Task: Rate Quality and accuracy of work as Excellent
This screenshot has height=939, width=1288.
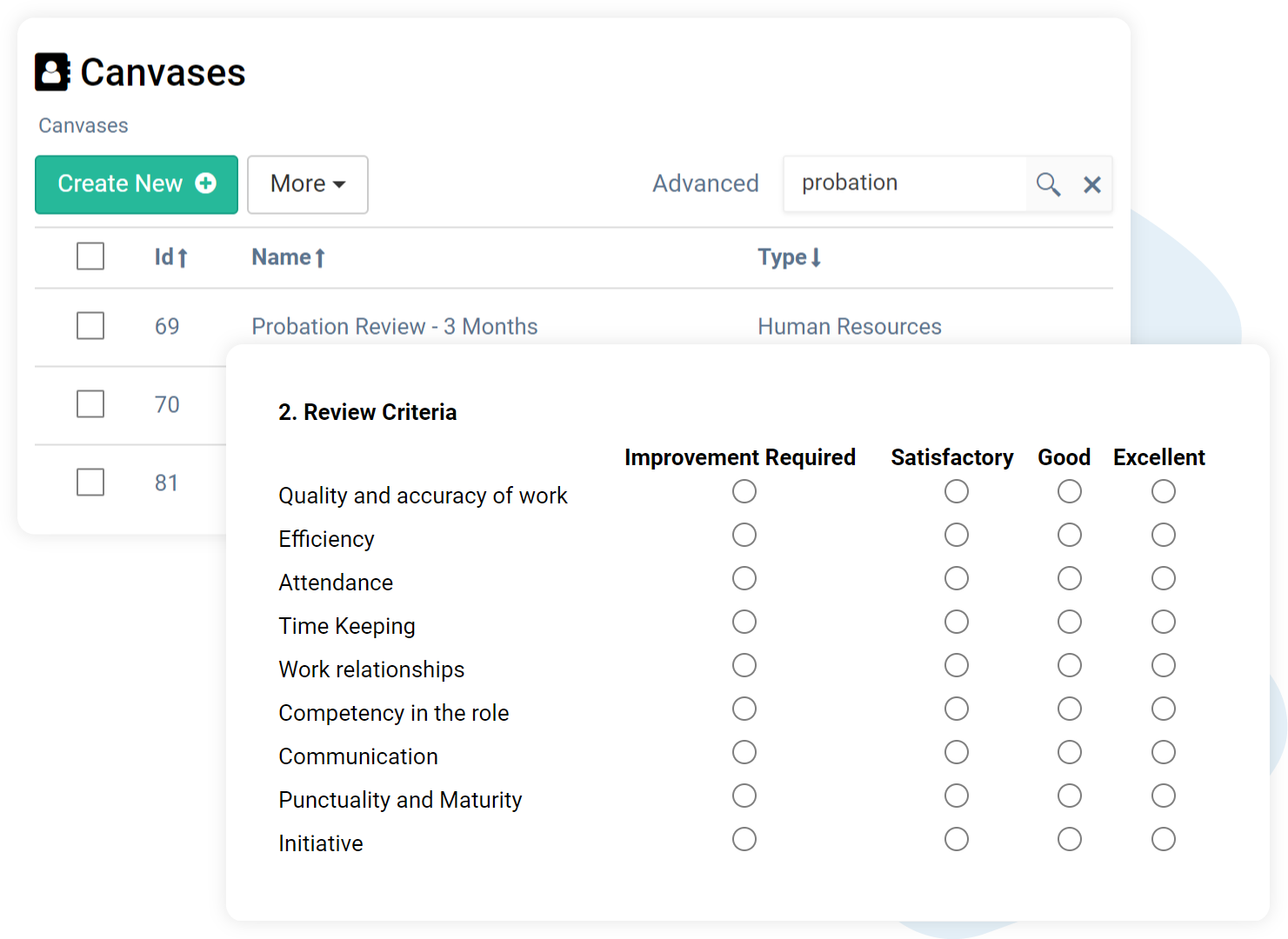Action: pos(1164,491)
